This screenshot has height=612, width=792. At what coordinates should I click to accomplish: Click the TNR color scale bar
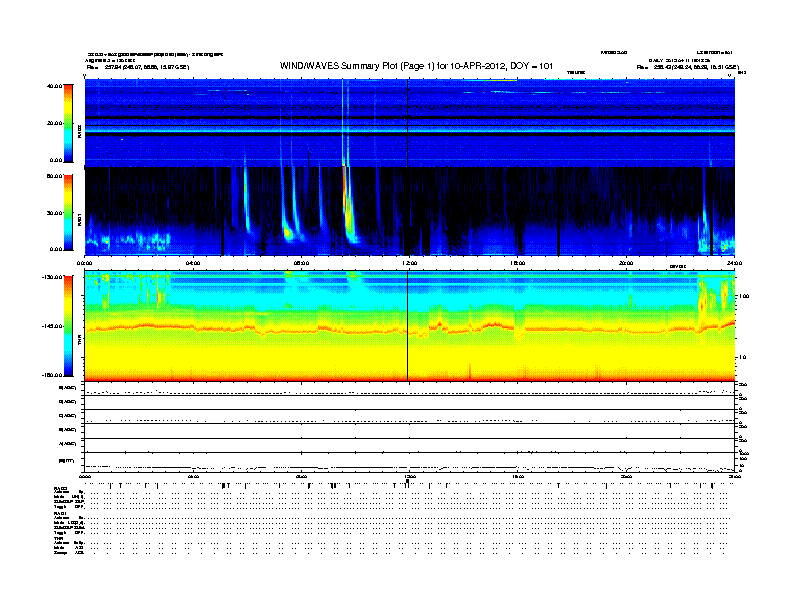click(68, 326)
